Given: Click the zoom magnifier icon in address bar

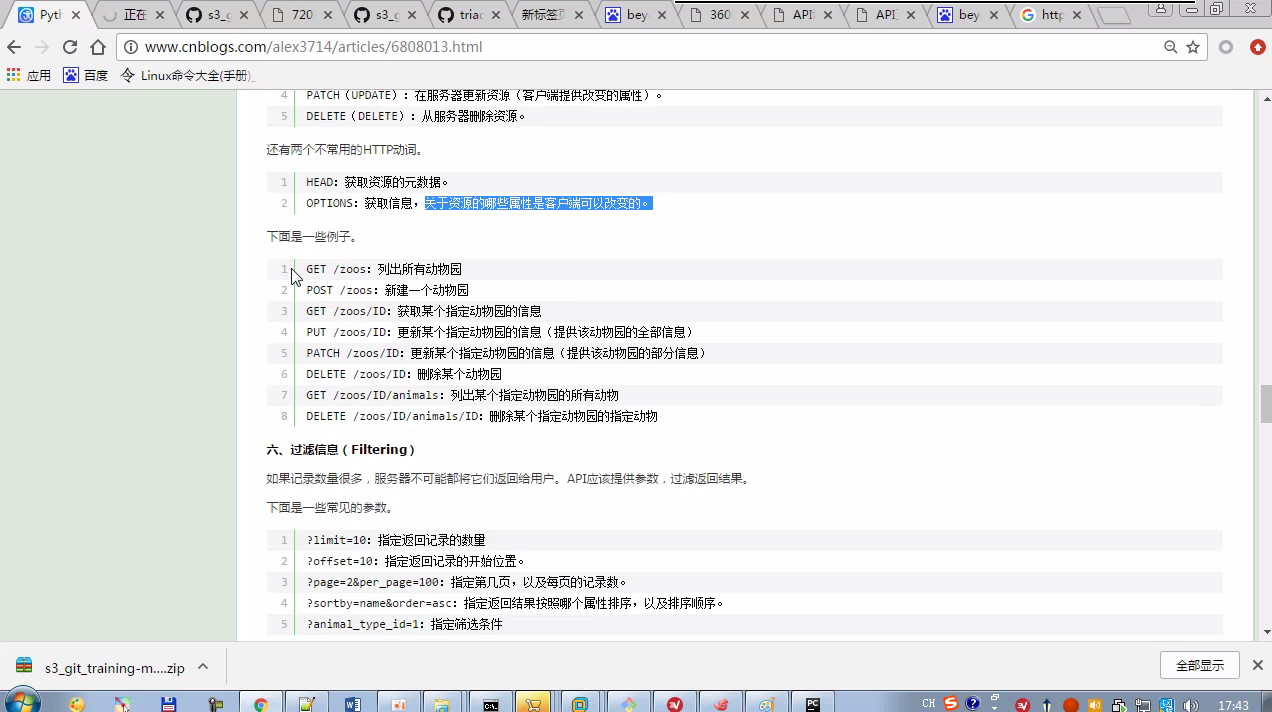Looking at the screenshot, I should [1171, 47].
